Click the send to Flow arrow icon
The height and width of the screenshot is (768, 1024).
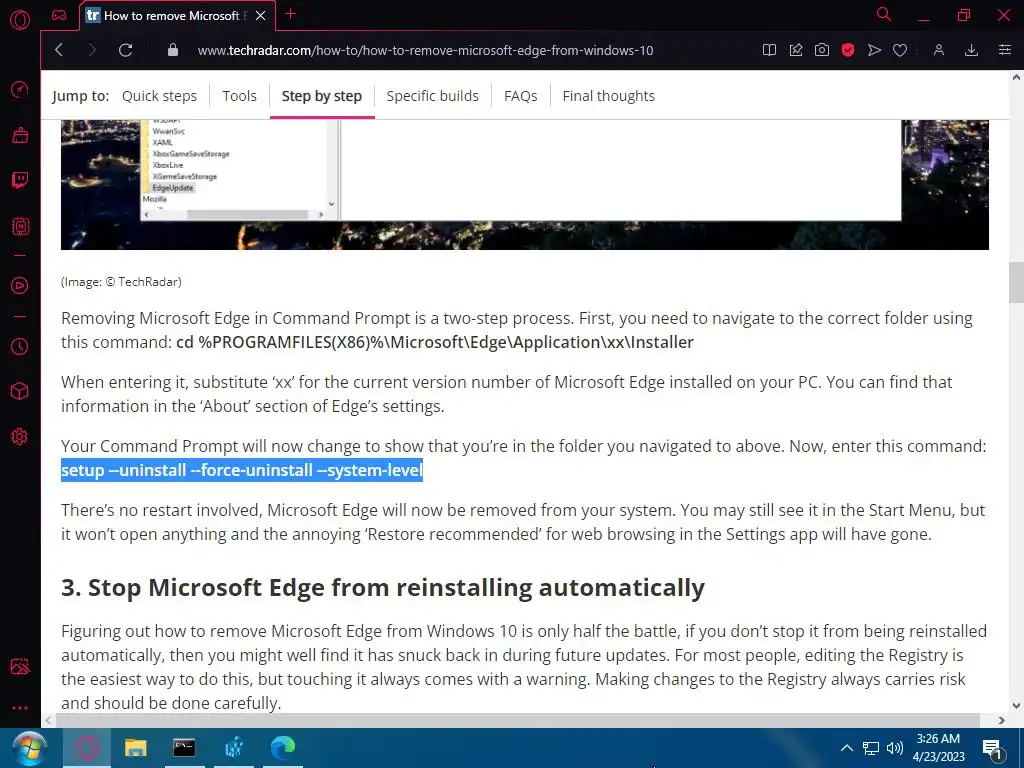pos(874,50)
